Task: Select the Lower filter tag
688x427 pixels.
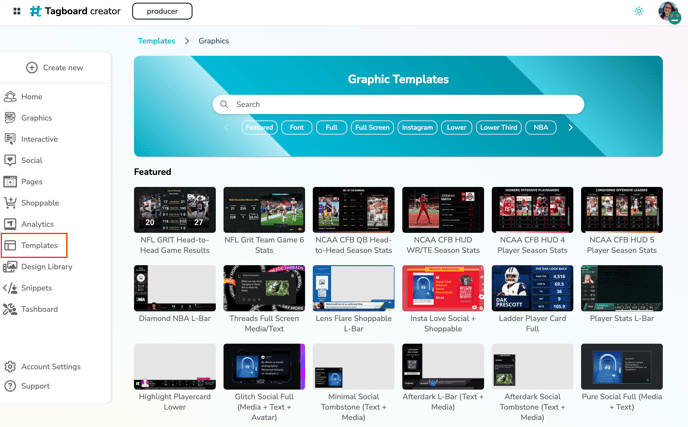Action: coord(456,128)
